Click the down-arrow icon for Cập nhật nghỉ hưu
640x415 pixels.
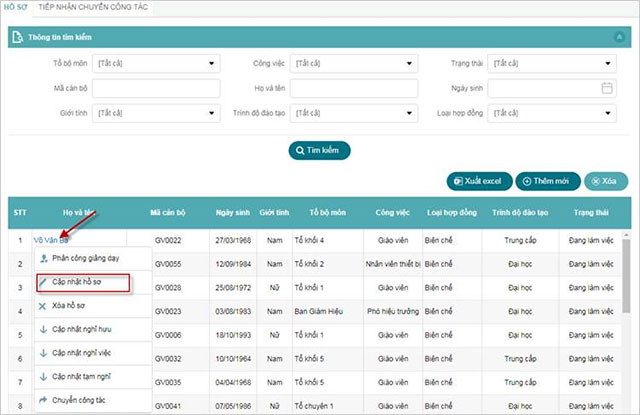pyautogui.click(x=43, y=329)
